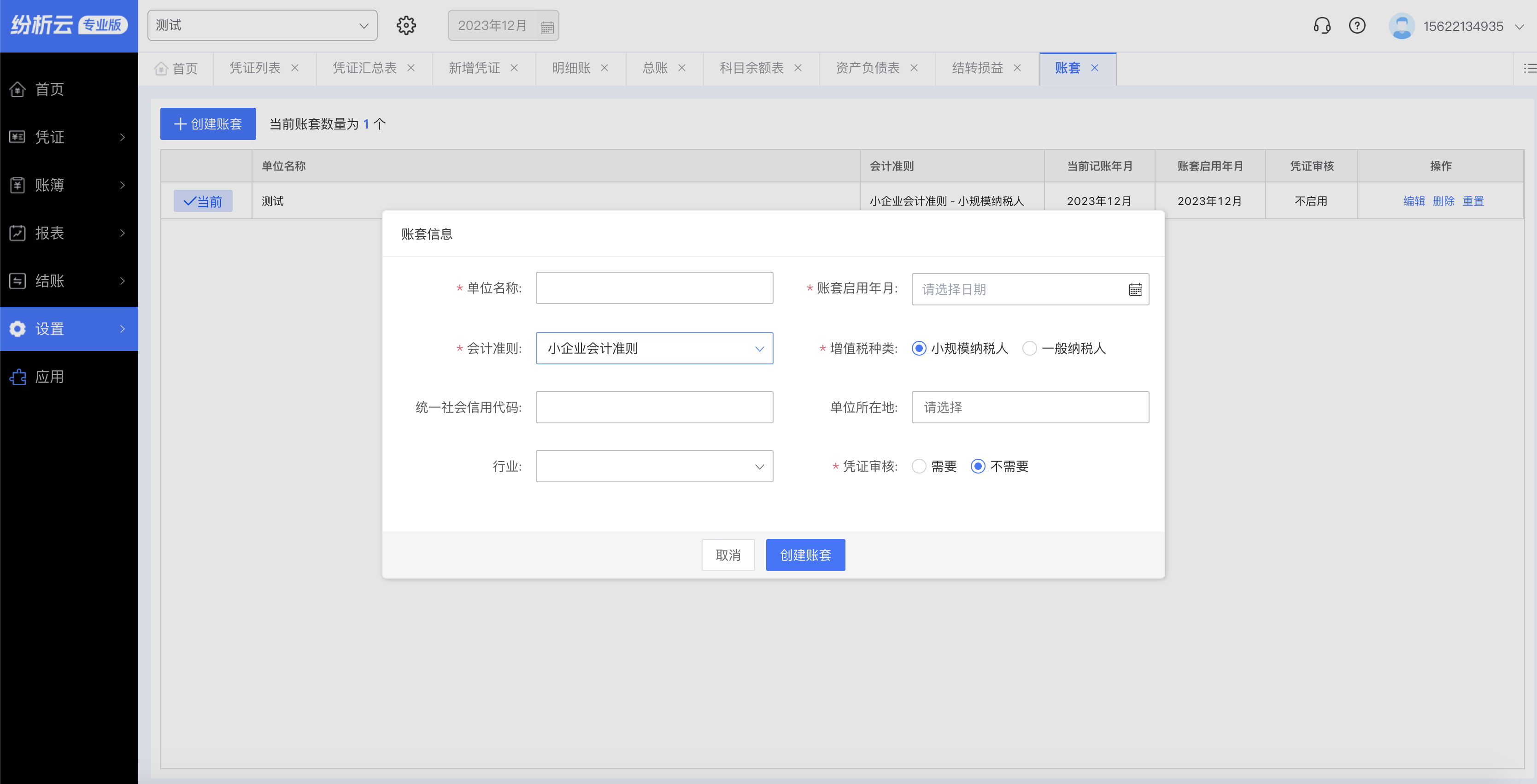Image resolution: width=1537 pixels, height=784 pixels.
Task: Select 一般纳税人 radio option
Action: point(1029,348)
